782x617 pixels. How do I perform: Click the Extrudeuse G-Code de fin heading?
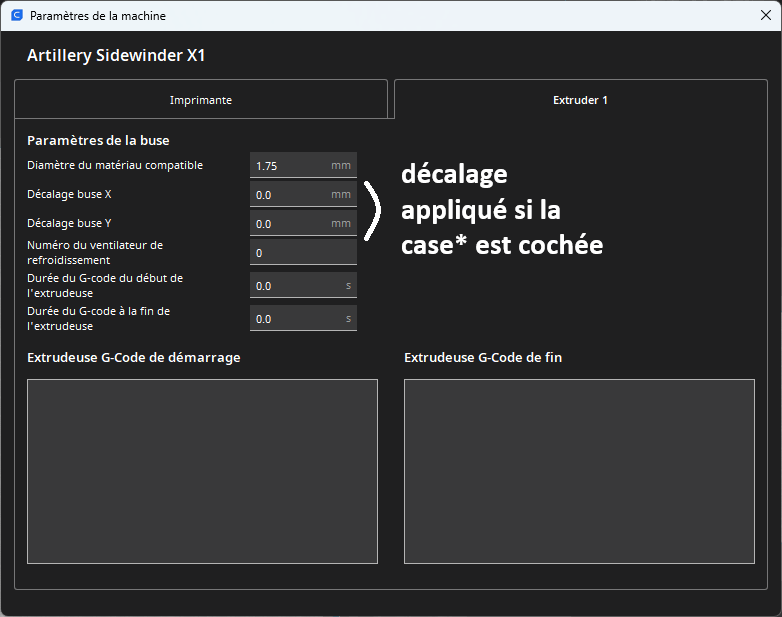click(483, 358)
